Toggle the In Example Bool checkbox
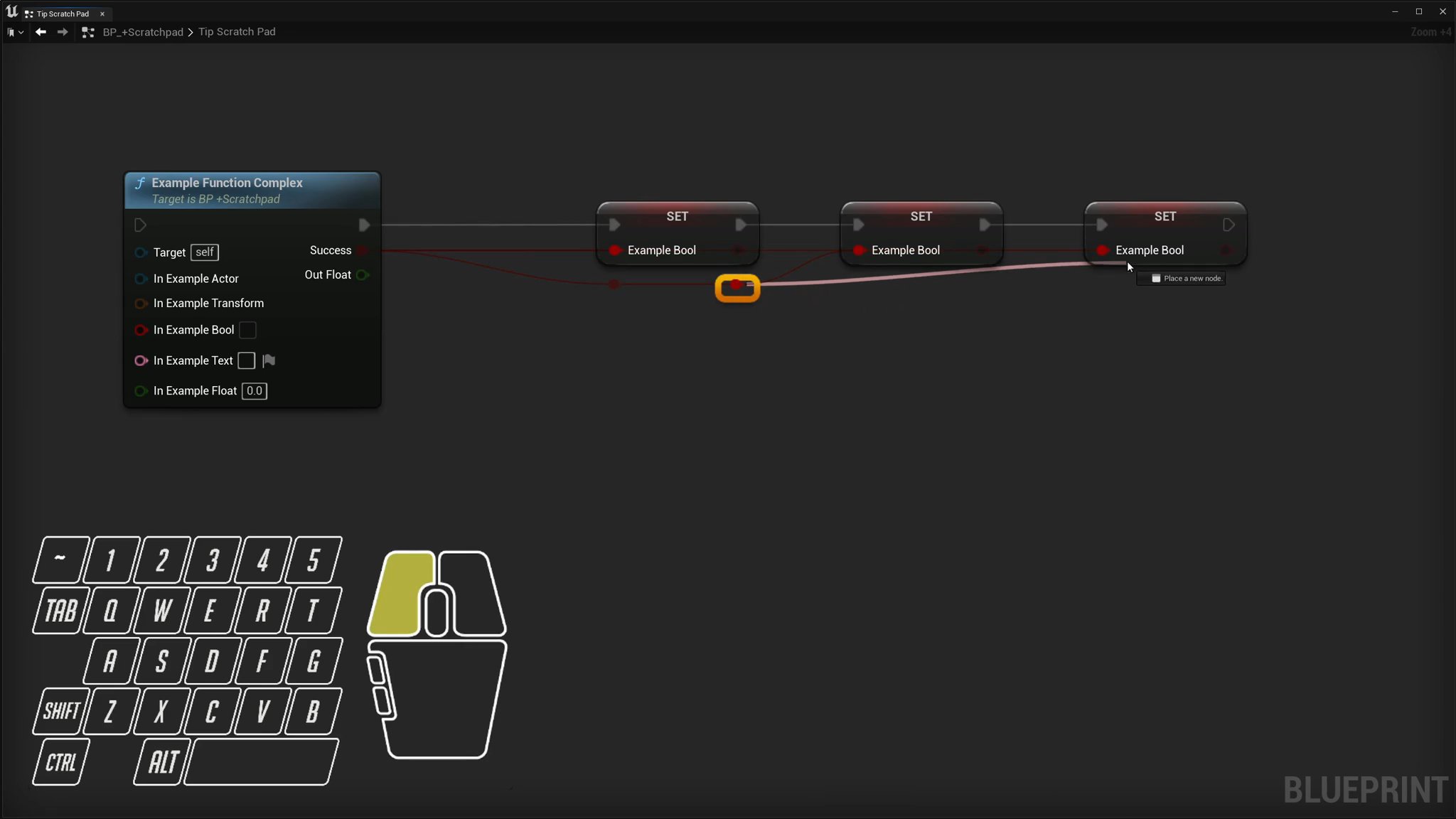Image resolution: width=1456 pixels, height=819 pixels. pos(247,330)
